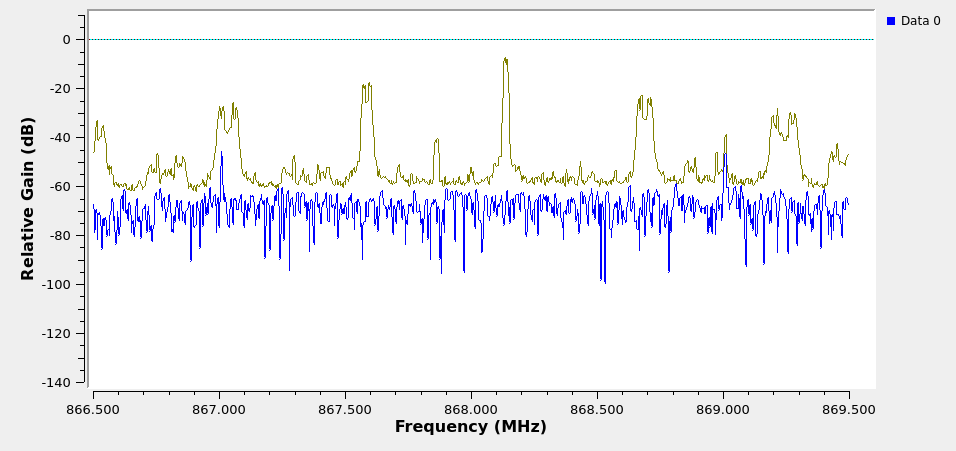Screen dimensions: 956x451
Task: Click the 866.500 x-axis tick label
Action: [x=93, y=408]
